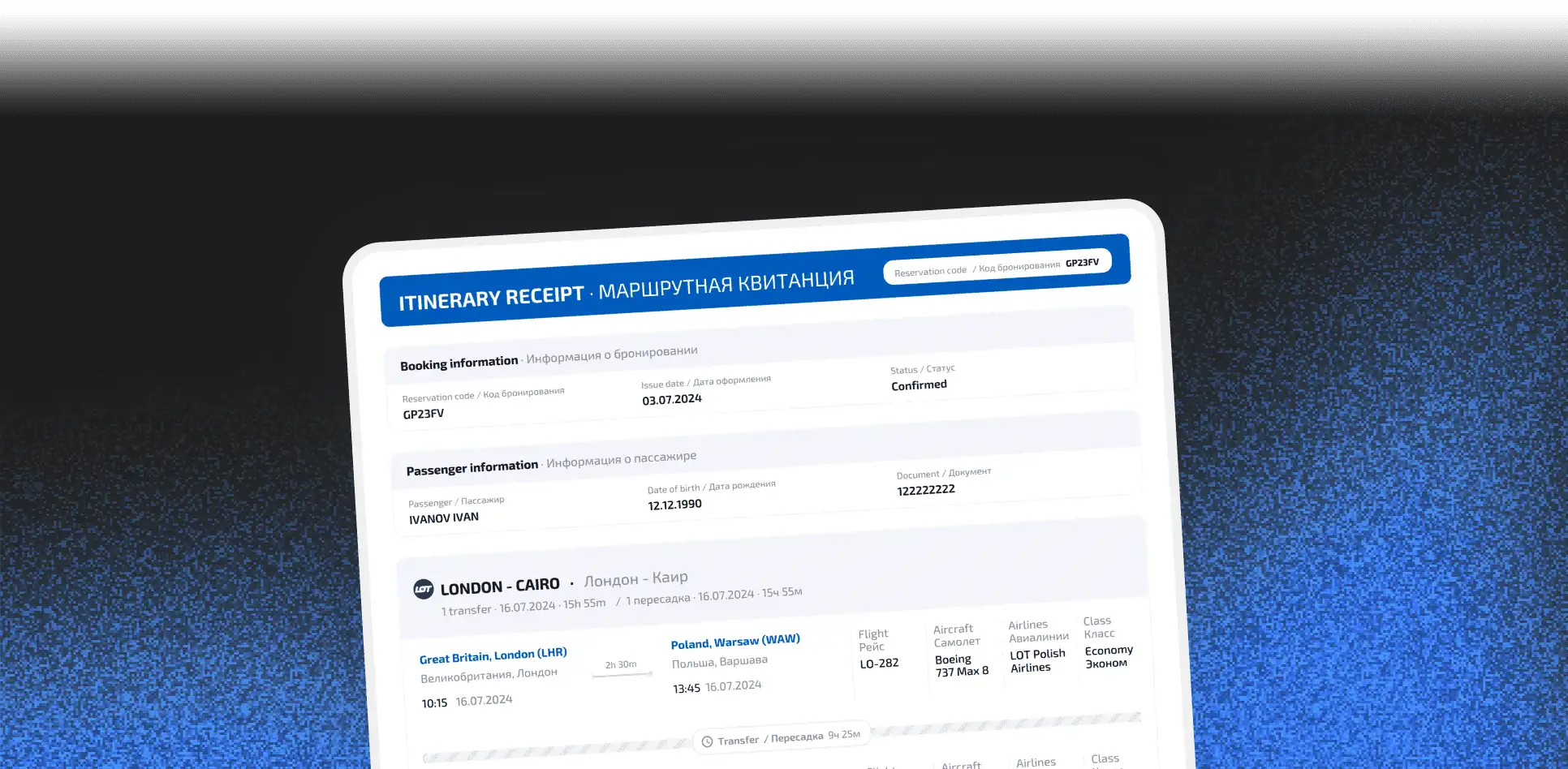This screenshot has height=769, width=1568.
Task: Open the Poland, Warsaw (WAW) link
Action: click(x=735, y=642)
